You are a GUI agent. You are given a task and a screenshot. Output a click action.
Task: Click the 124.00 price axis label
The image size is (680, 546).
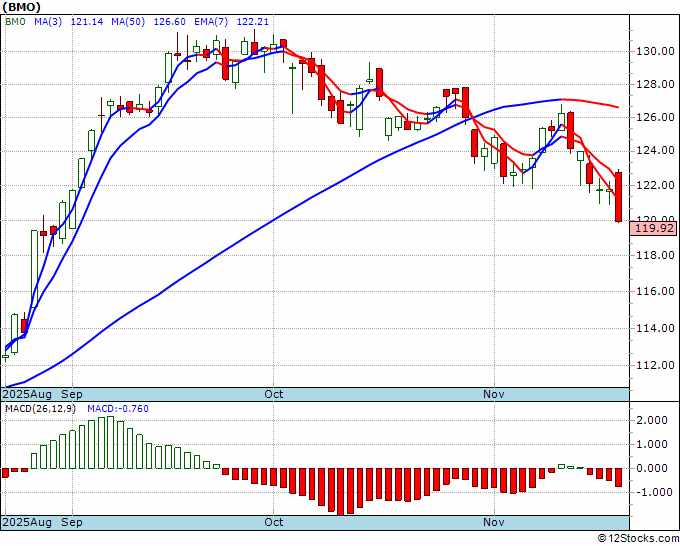(x=655, y=151)
